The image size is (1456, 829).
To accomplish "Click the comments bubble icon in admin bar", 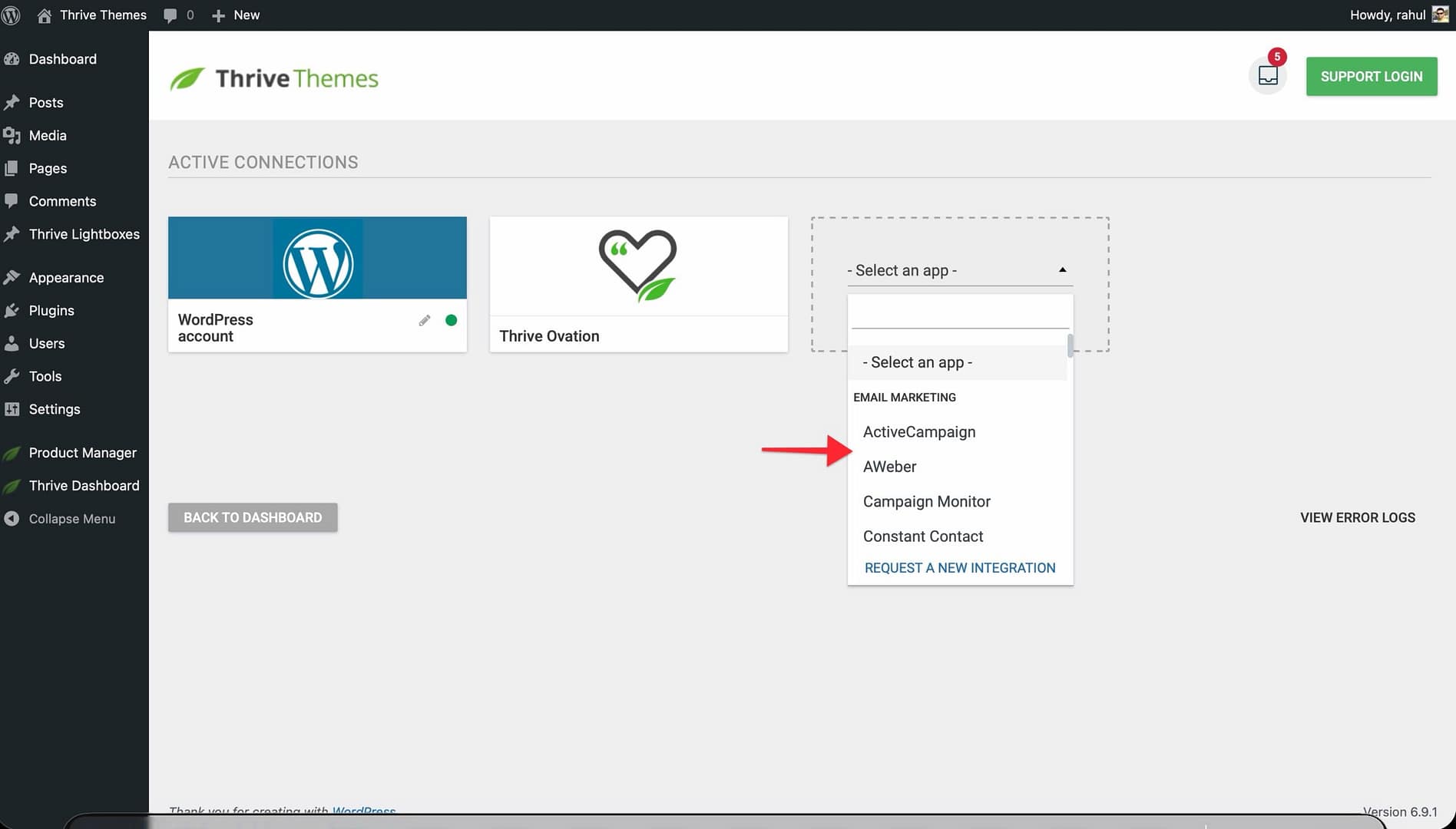I will [x=170, y=15].
